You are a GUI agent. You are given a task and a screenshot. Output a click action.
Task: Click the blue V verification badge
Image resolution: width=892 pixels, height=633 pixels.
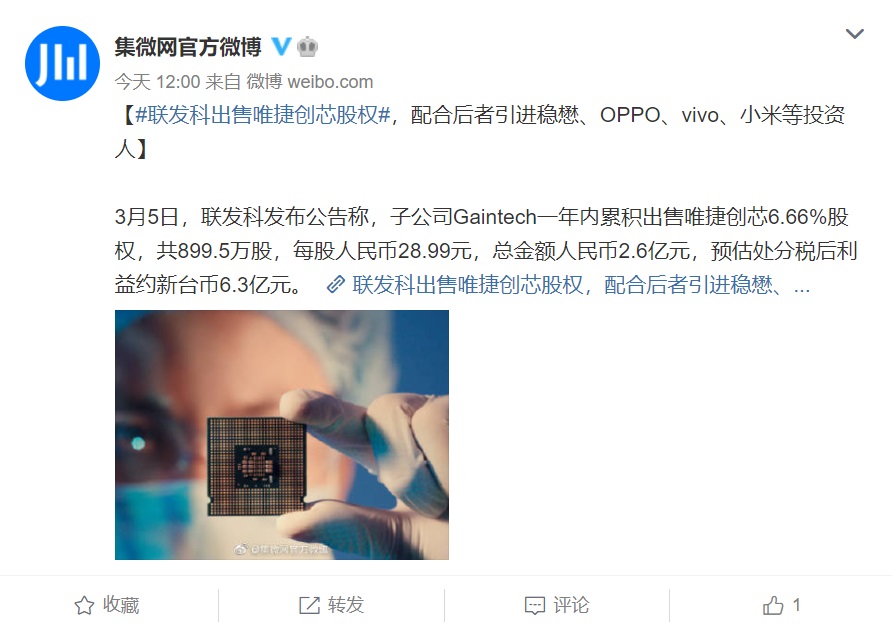(x=281, y=46)
